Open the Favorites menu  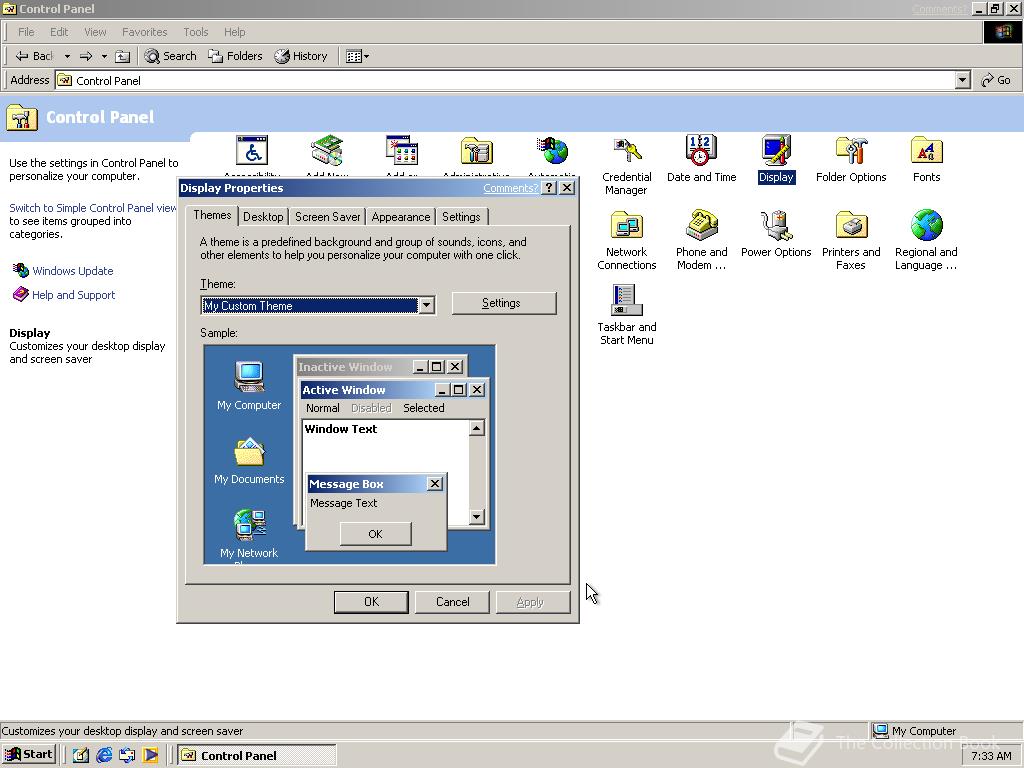(144, 32)
